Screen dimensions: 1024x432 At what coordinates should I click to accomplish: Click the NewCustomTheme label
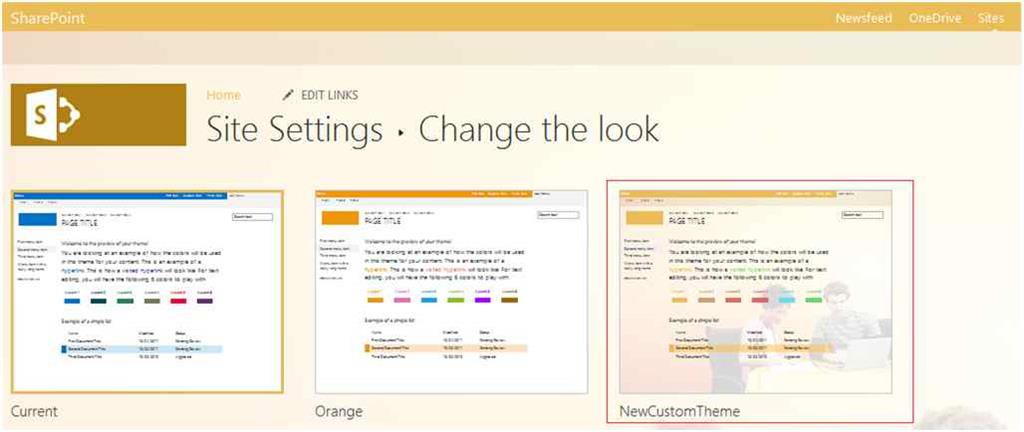click(x=679, y=412)
